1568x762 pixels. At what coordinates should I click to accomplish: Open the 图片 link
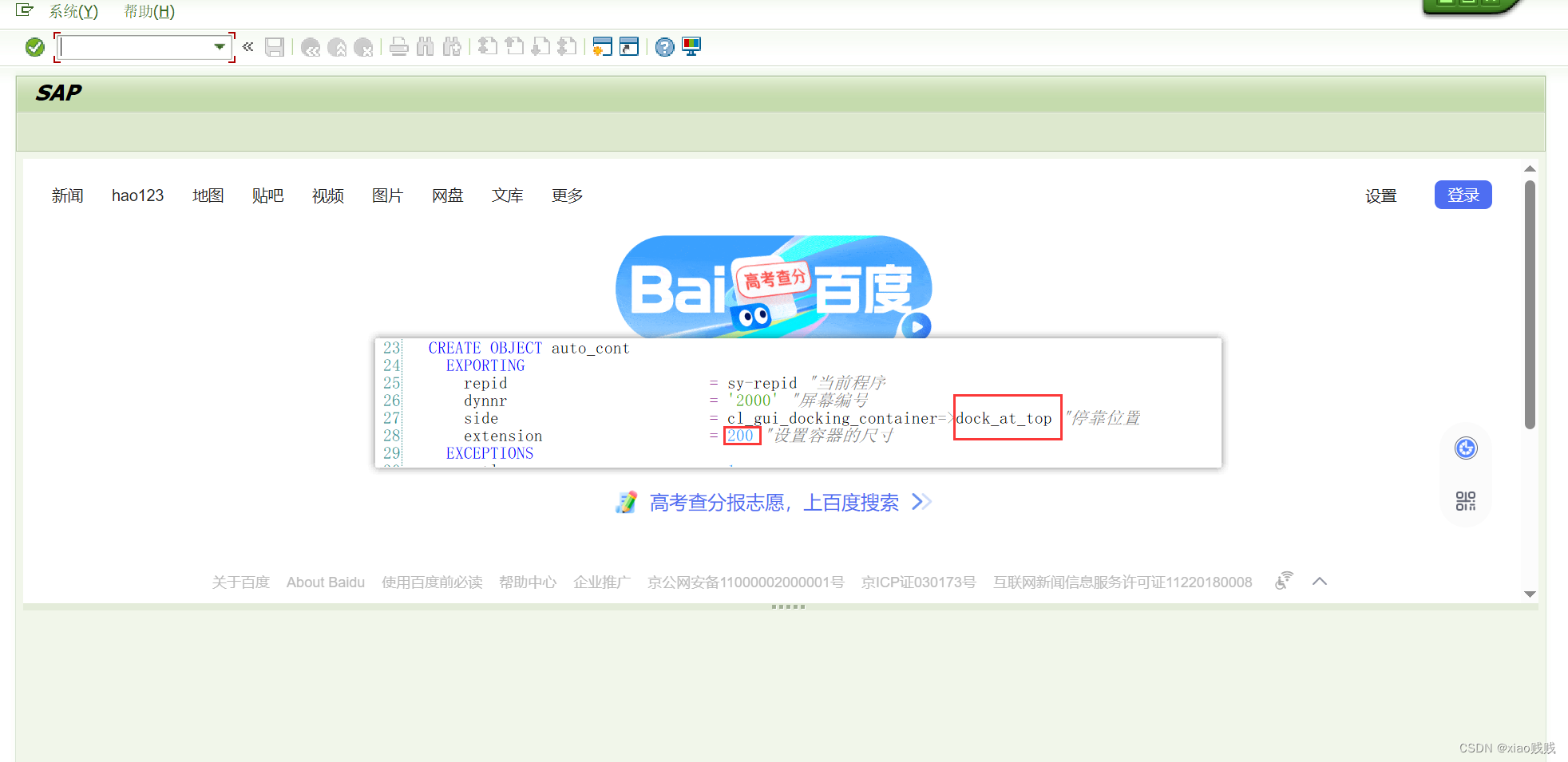pos(387,195)
